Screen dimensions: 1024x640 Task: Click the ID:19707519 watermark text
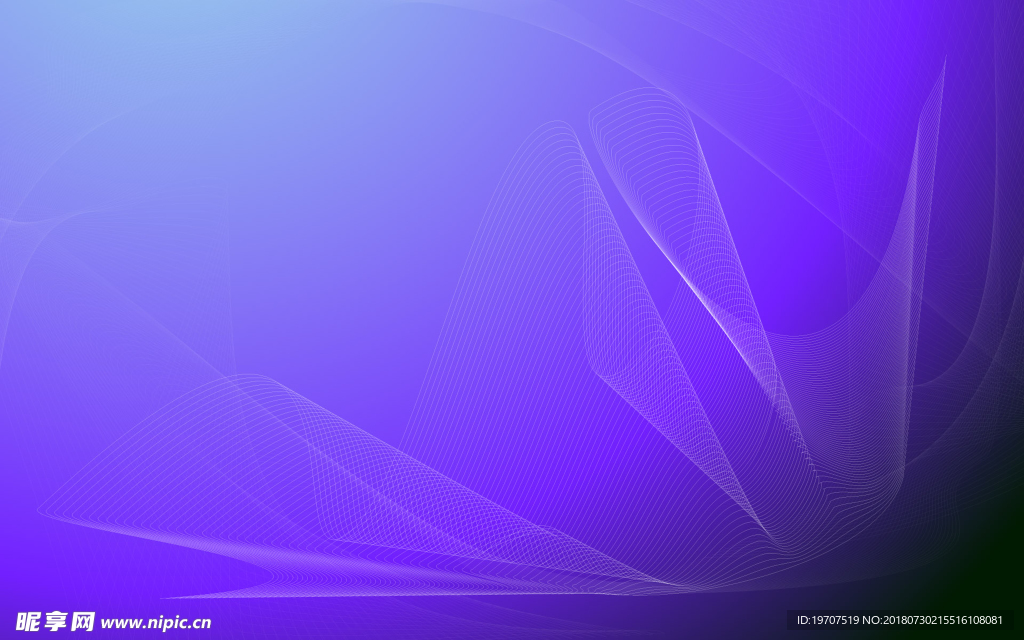coord(828,620)
